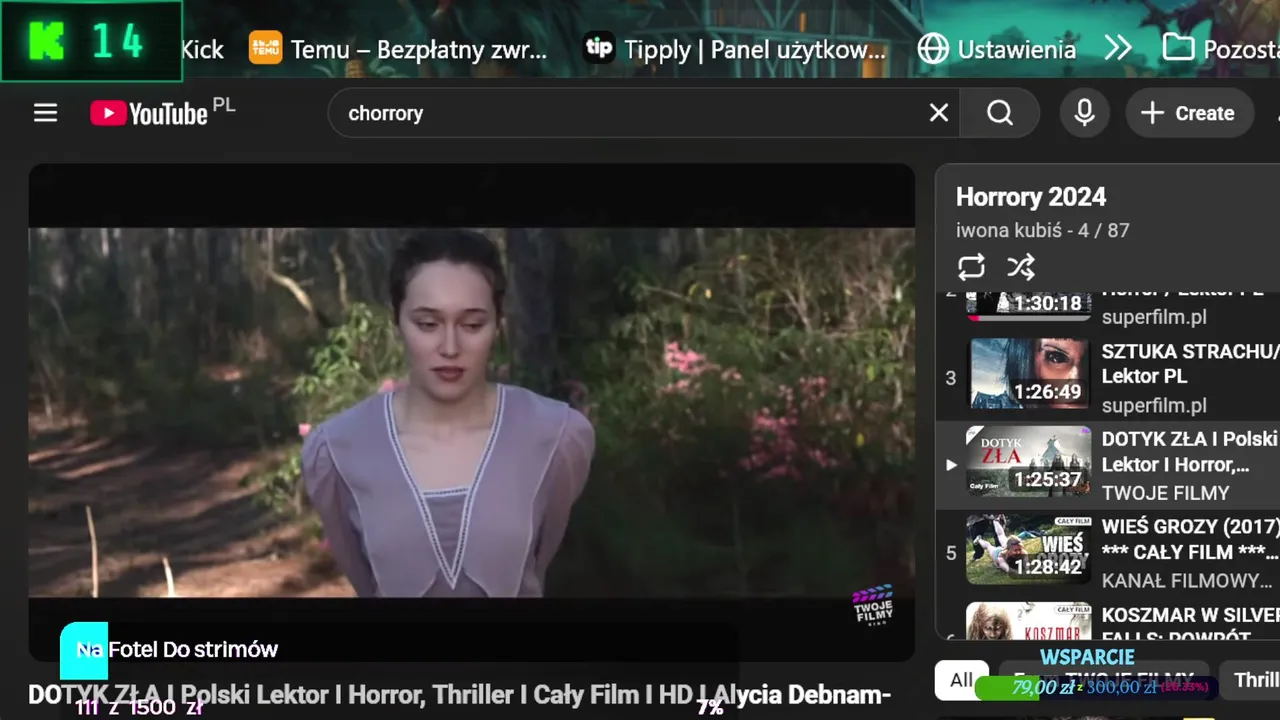
Task: Clear the search query with the X
Action: [938, 113]
